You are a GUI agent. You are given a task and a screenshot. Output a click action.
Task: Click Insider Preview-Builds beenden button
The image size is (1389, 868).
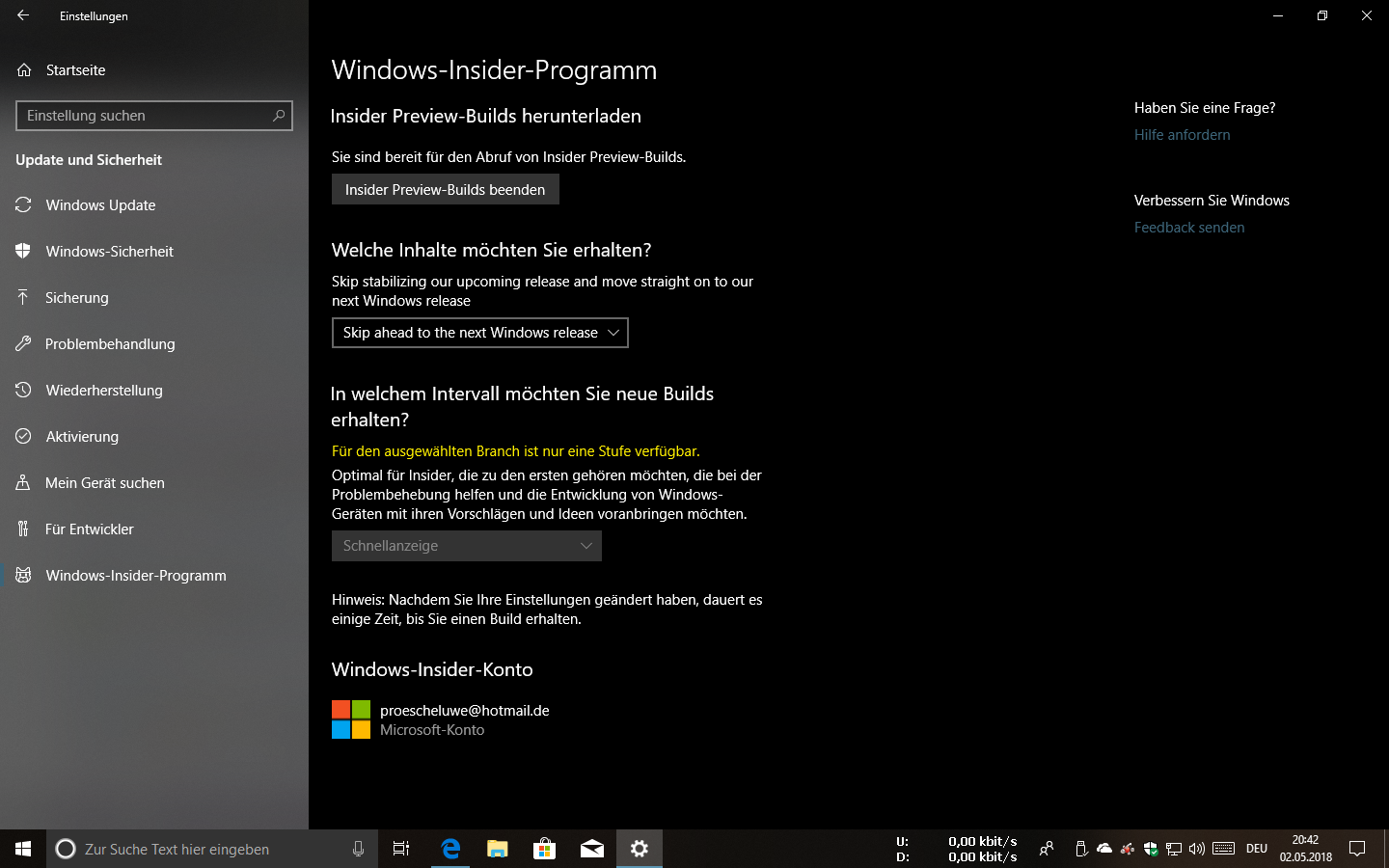(x=446, y=189)
